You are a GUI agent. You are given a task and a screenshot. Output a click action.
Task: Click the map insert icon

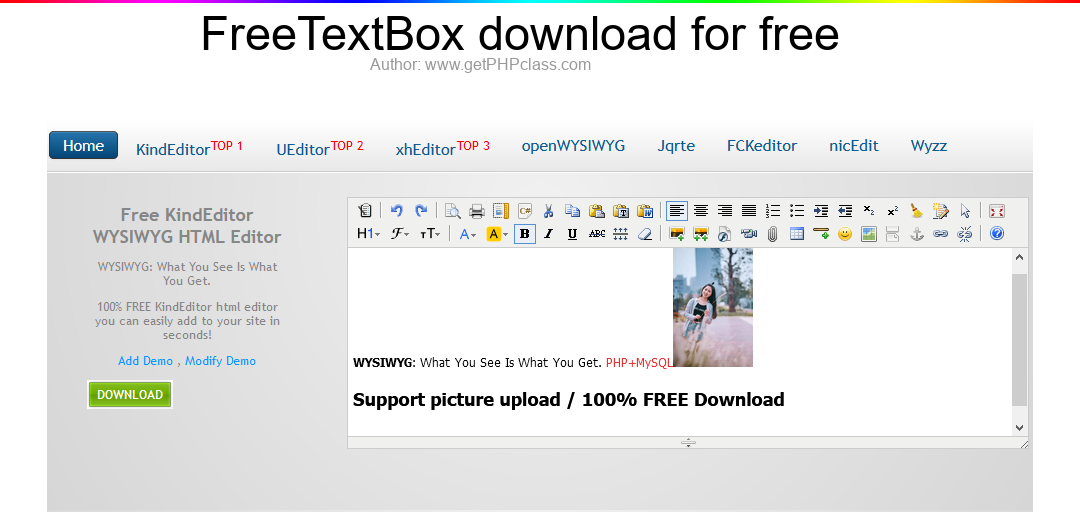(869, 234)
